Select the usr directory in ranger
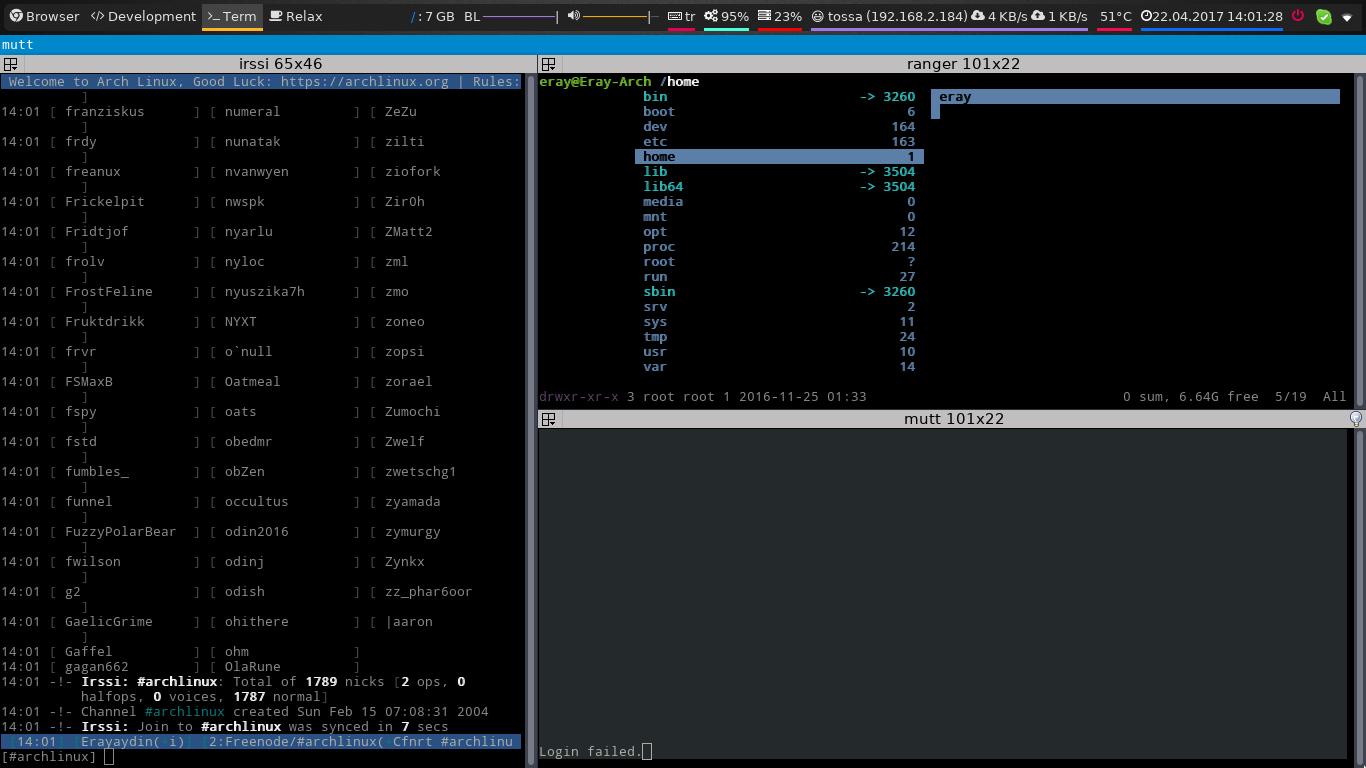This screenshot has height=768, width=1366. click(x=779, y=352)
